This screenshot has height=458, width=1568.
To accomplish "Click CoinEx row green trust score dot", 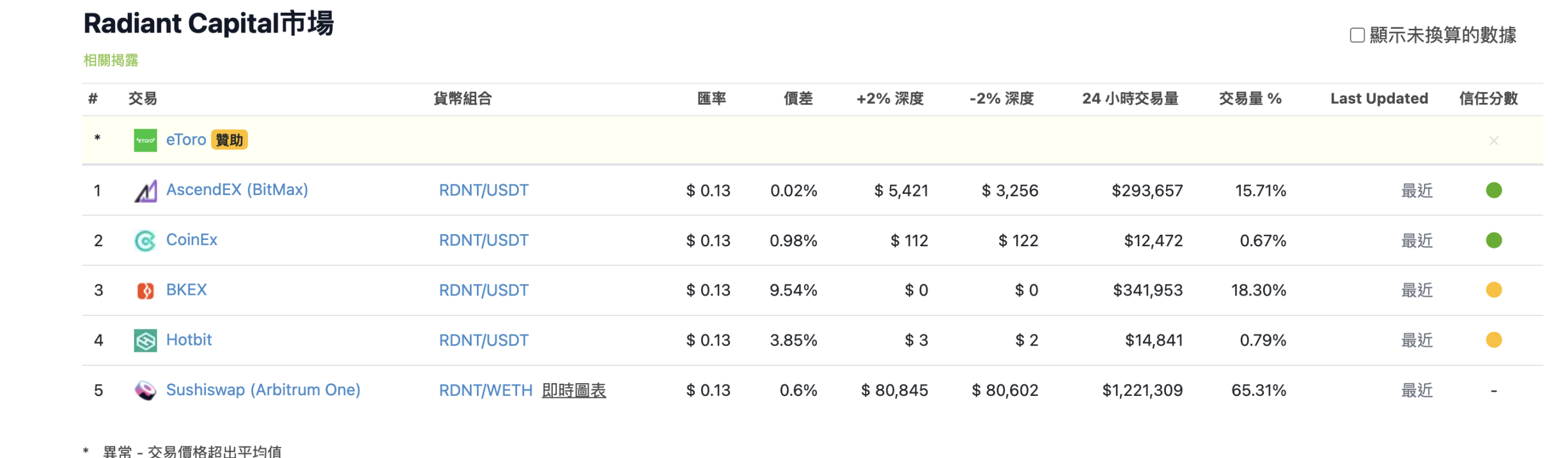I will pos(1494,240).
